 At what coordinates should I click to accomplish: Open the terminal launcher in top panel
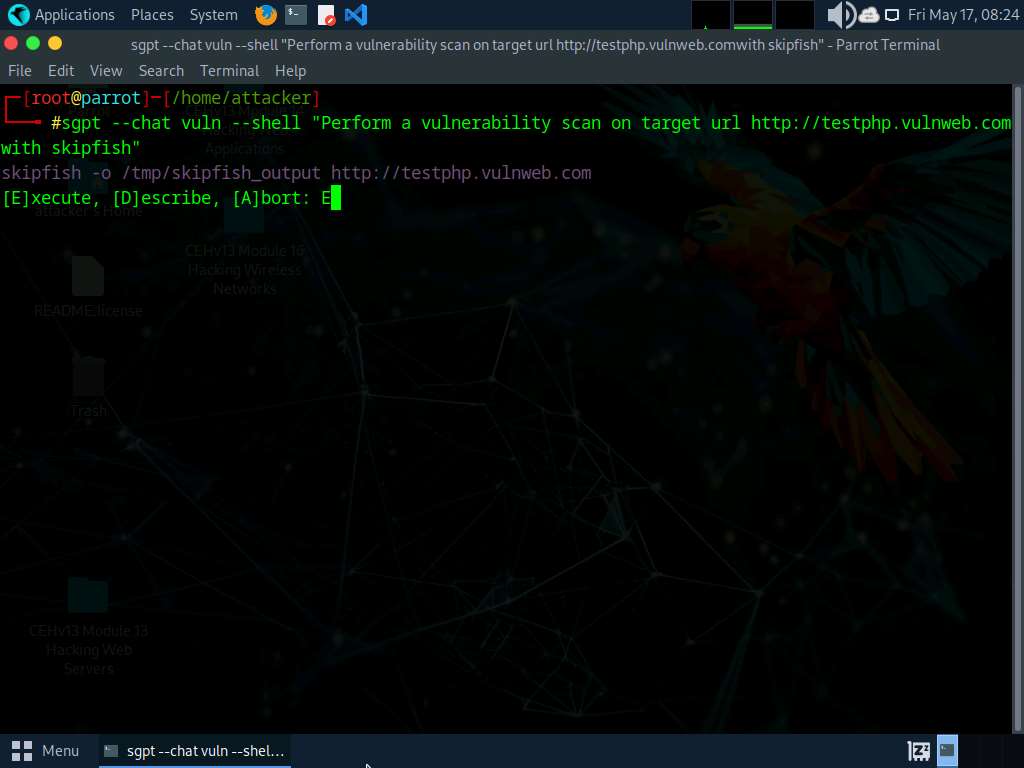pyautogui.click(x=295, y=15)
